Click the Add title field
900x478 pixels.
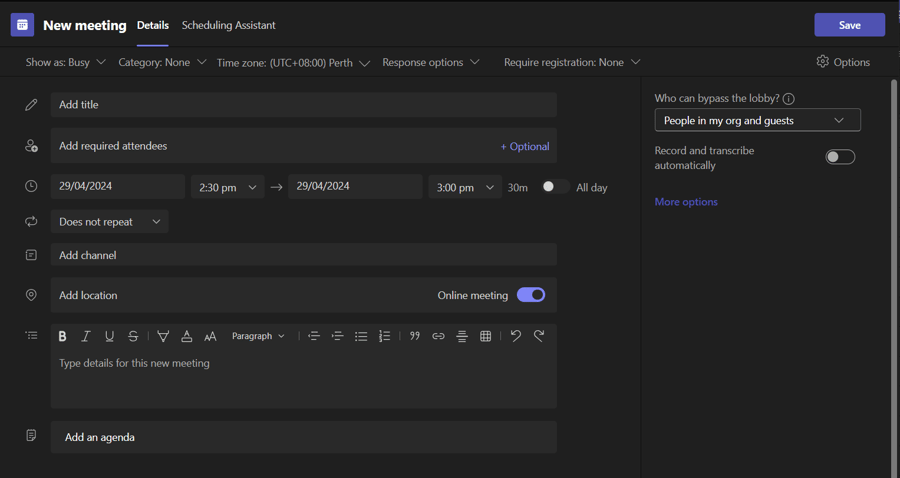point(304,104)
